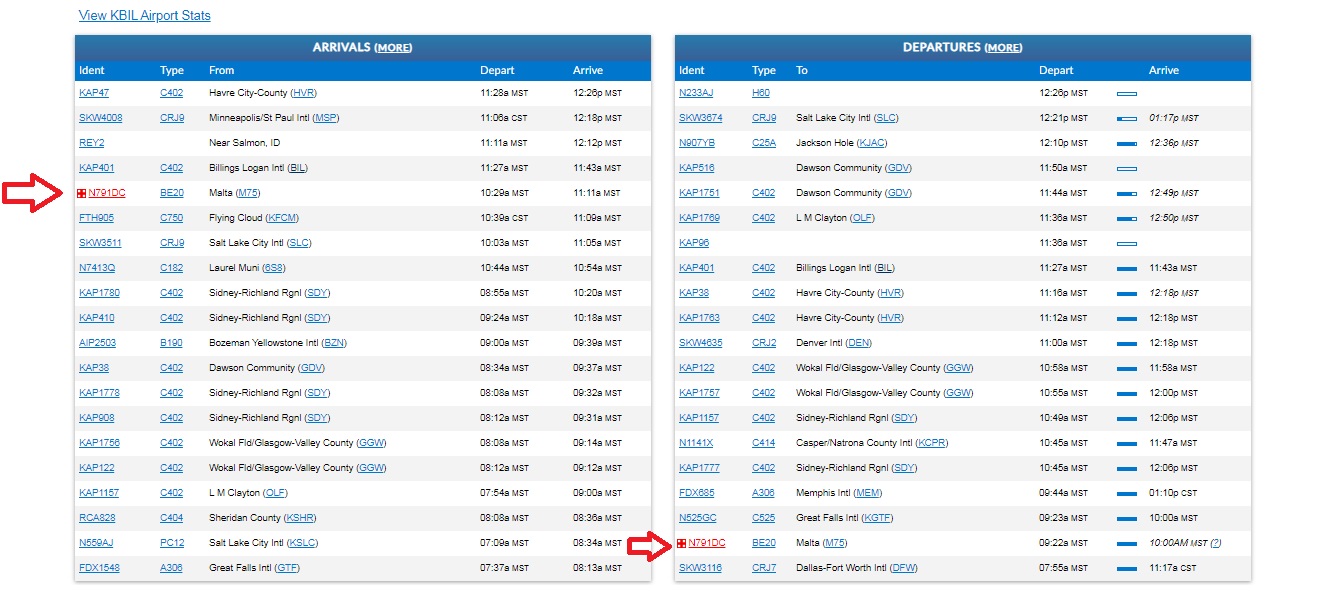Open arrival flight SKW3511
Image resolution: width=1323 pixels, height=605 pixels.
click(x=100, y=243)
